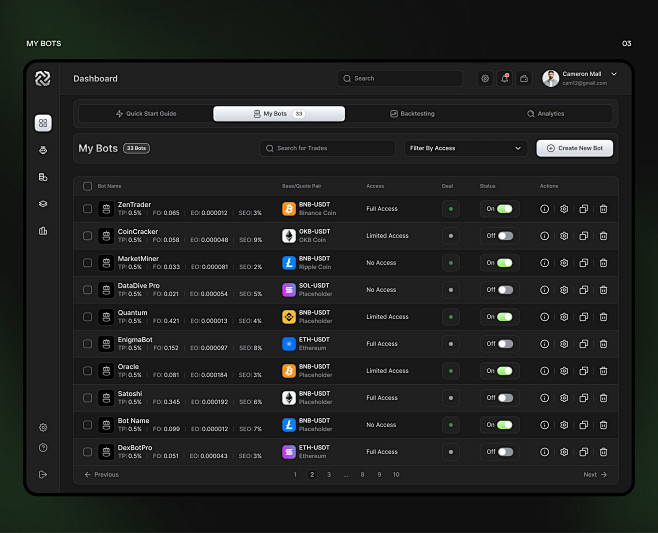The image size is (658, 533).
Task: Select the Bot Name row checkbox
Action: [x=87, y=425]
